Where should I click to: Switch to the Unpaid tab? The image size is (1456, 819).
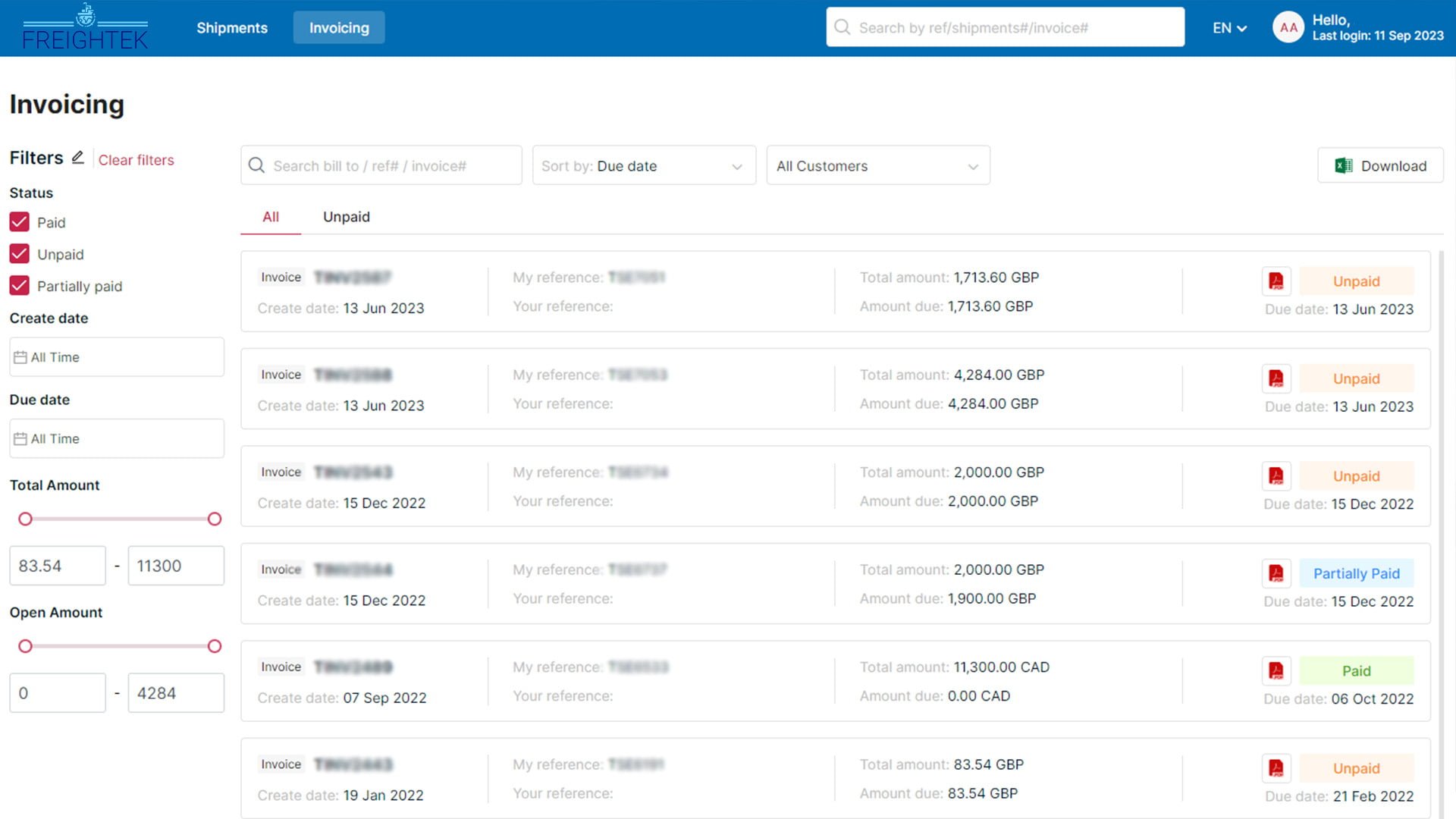click(x=347, y=217)
